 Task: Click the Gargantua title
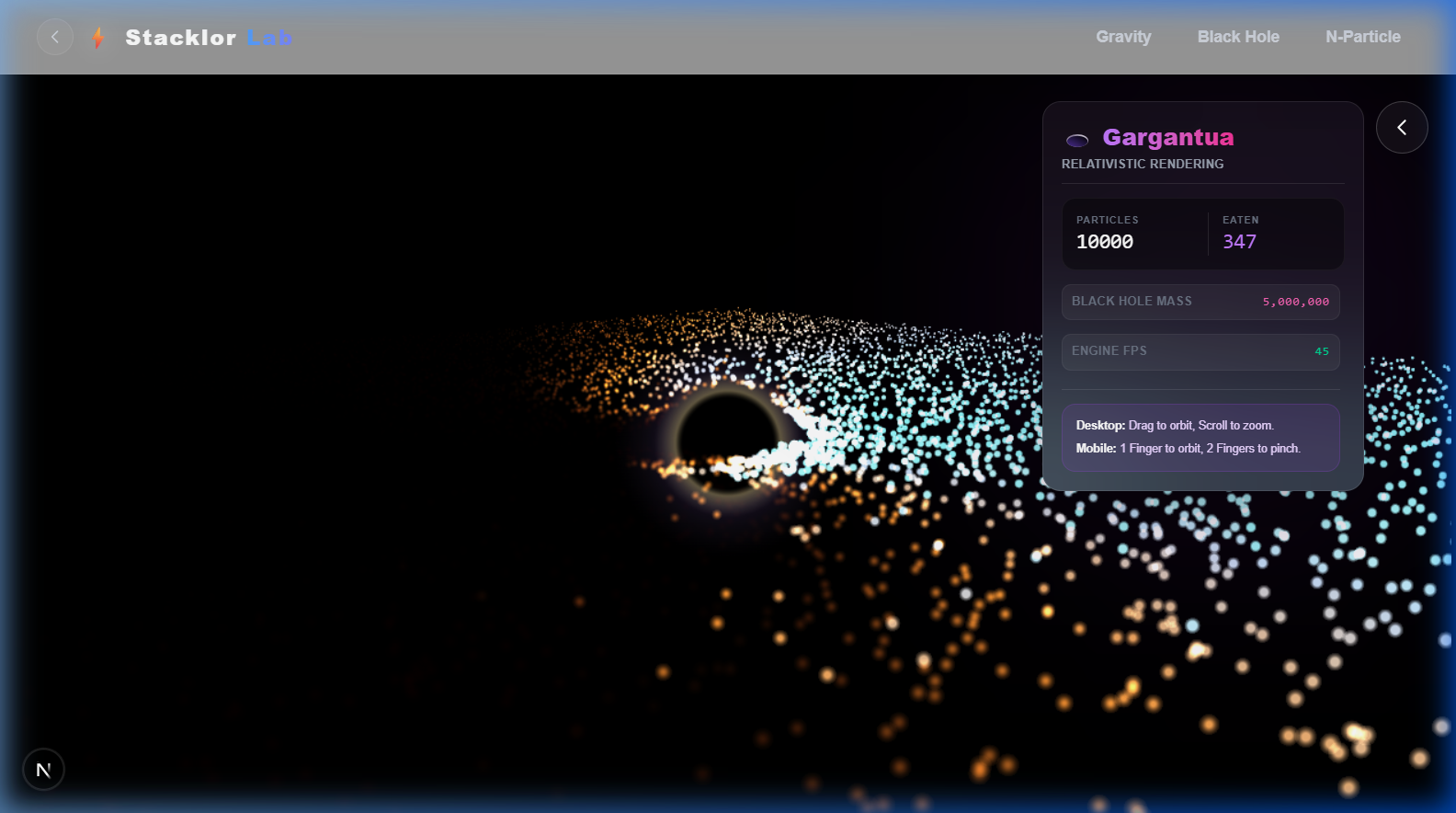[1168, 137]
